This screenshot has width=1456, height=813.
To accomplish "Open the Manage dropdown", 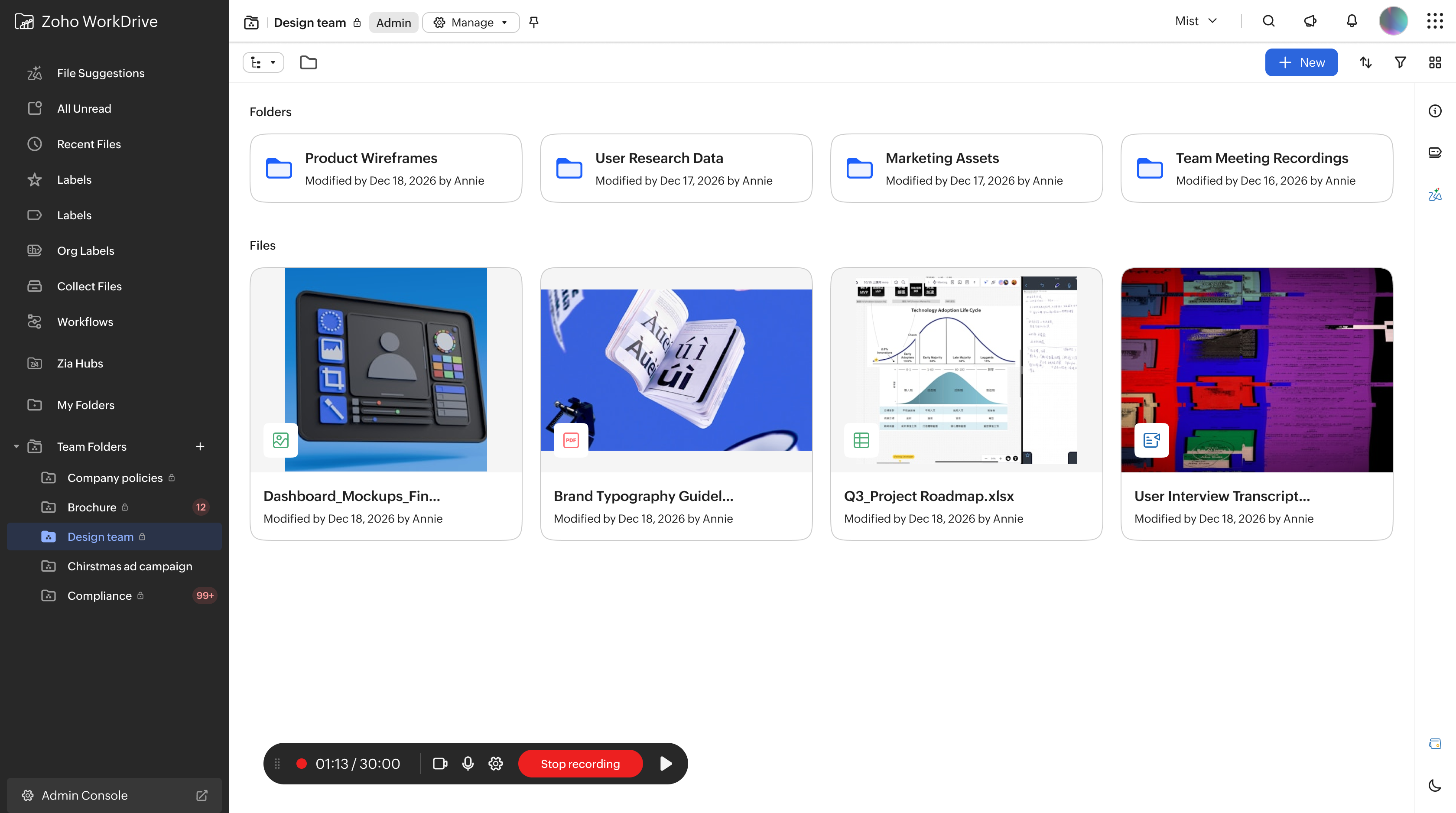I will pos(471,22).
